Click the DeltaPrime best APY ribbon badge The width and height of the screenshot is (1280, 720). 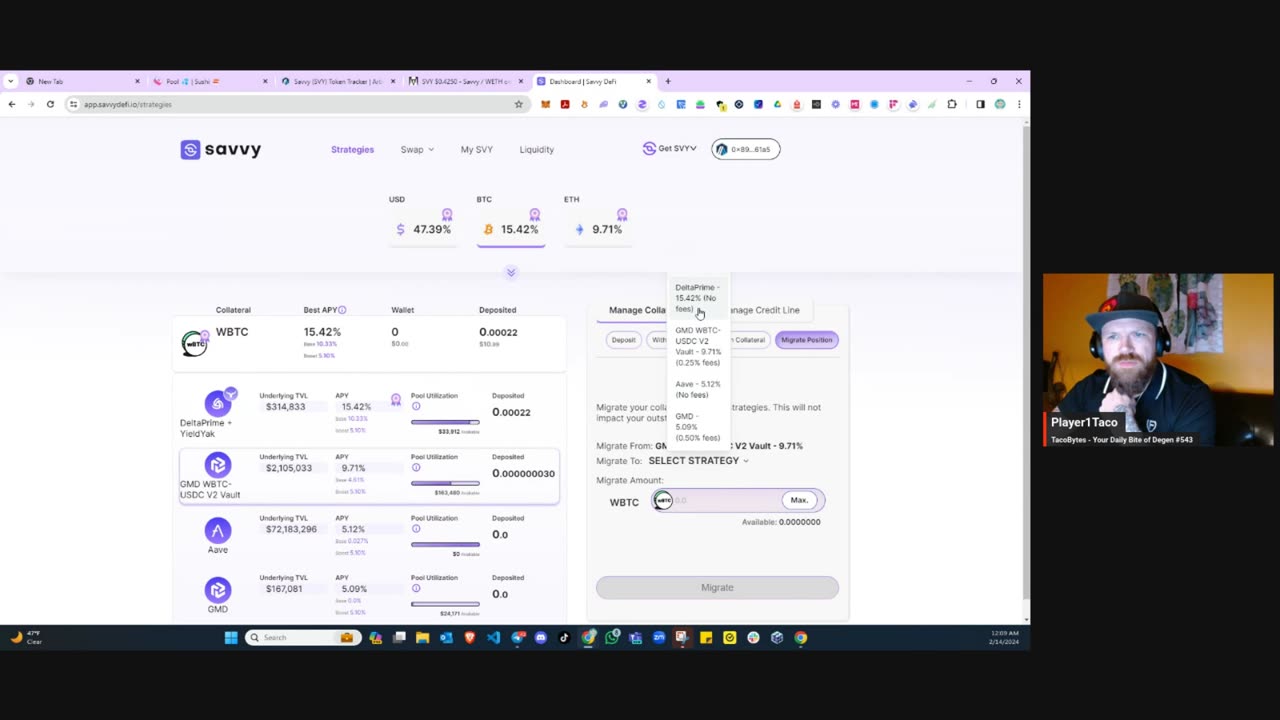396,400
